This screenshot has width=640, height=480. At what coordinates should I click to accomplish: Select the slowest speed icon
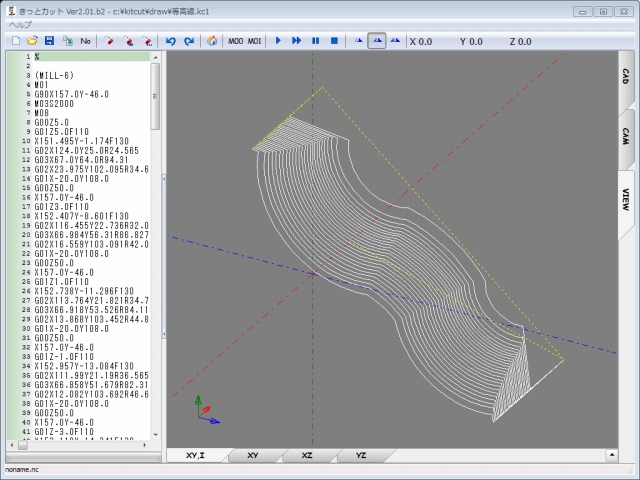pos(358,41)
